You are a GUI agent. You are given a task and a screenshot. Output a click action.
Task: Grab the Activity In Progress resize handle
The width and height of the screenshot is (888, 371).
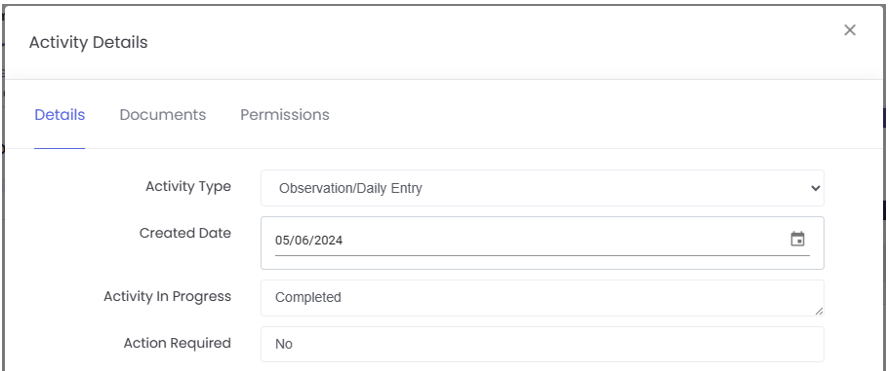point(819,311)
